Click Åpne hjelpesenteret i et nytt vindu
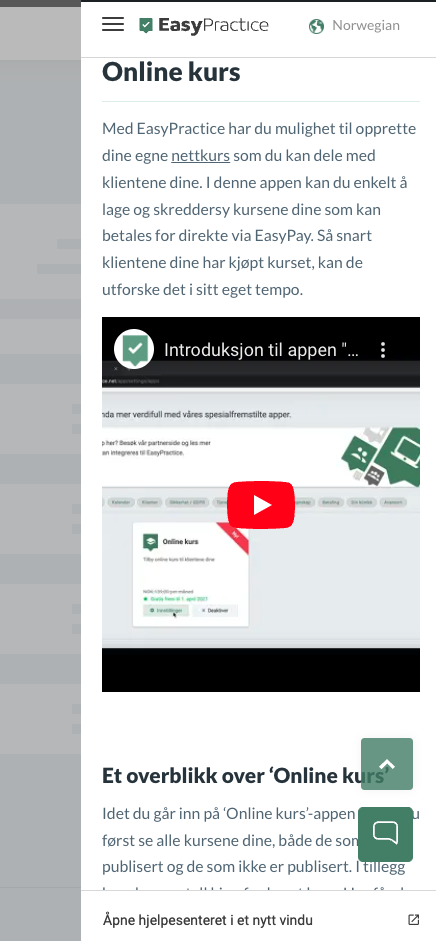 point(208,920)
